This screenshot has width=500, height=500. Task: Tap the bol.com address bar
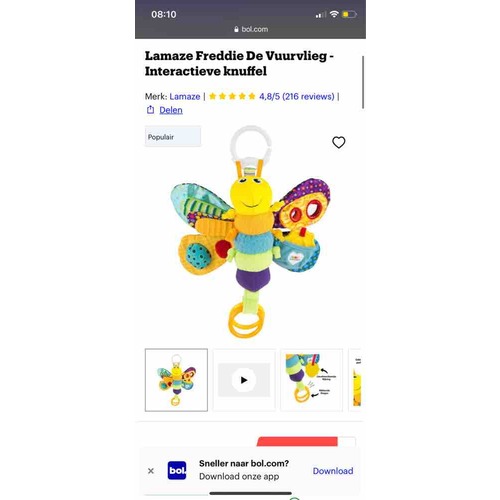click(x=250, y=29)
